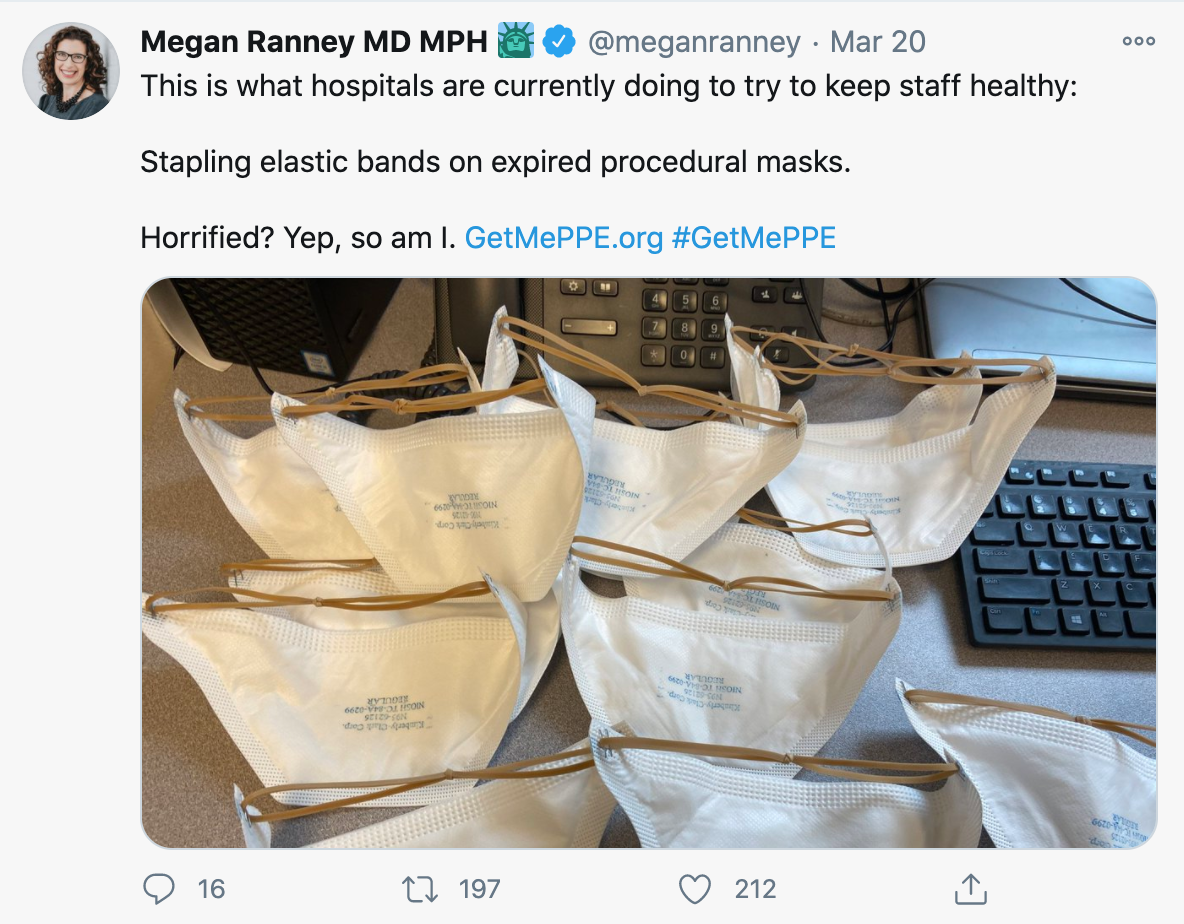Click the "Horrified? Yep, so am I." text
1184x924 pixels.
coord(298,238)
